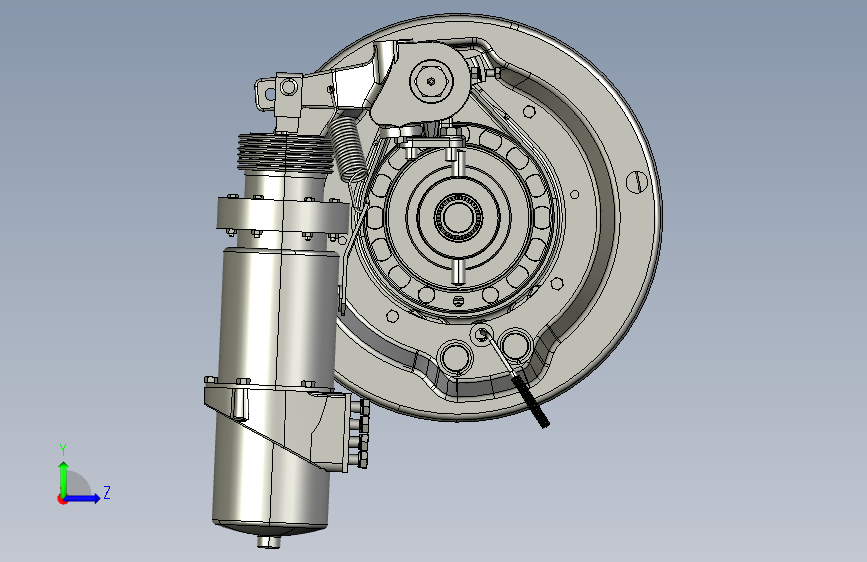Select the bolted flange ring on the upper cylinder
867x562 pixels.
[283, 215]
